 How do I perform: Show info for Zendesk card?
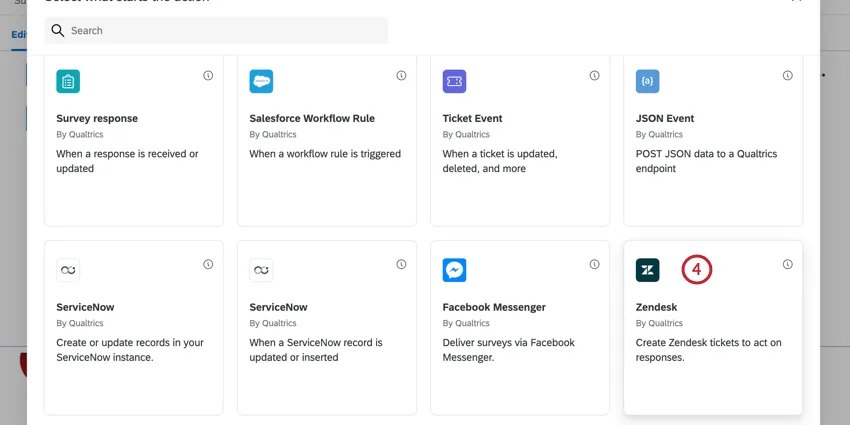787,265
